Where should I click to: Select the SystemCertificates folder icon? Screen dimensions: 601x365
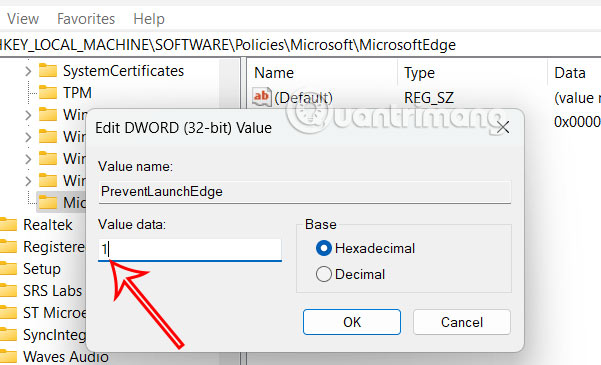click(x=48, y=71)
